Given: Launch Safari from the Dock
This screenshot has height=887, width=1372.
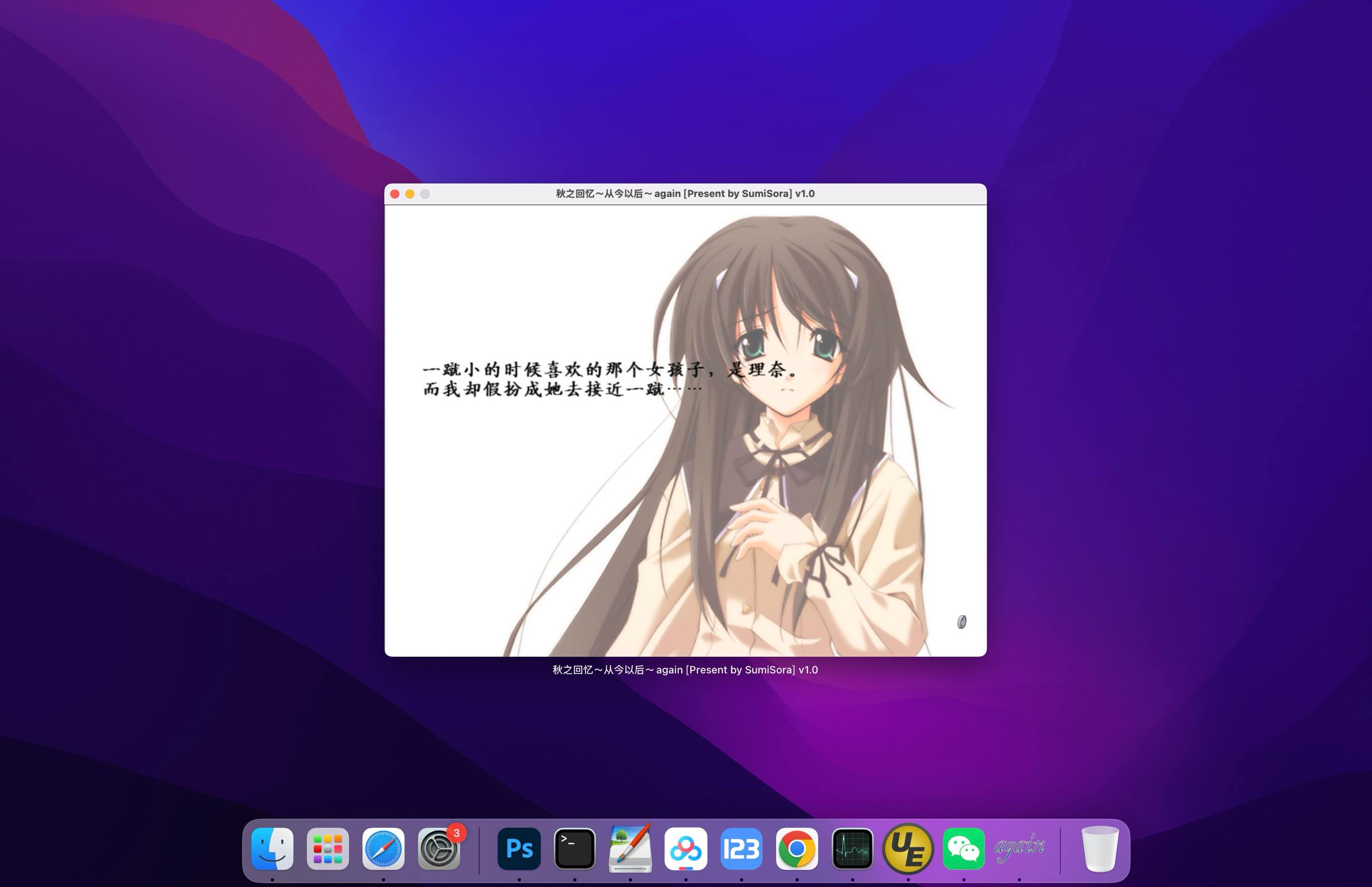Looking at the screenshot, I should point(383,848).
